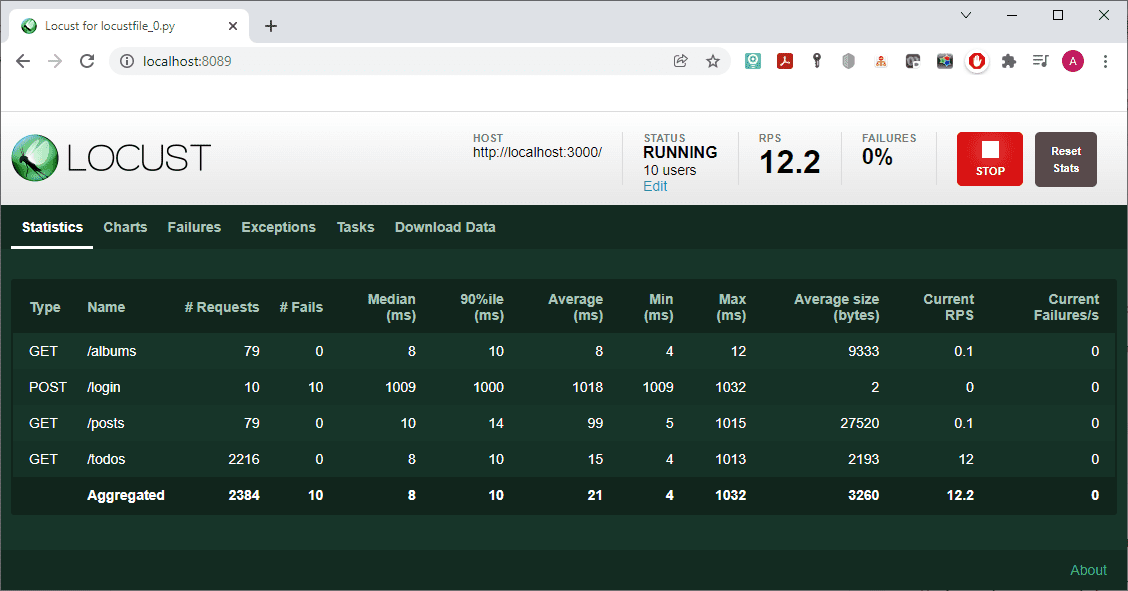
Task: Expand the tab search chevron
Action: point(966,15)
